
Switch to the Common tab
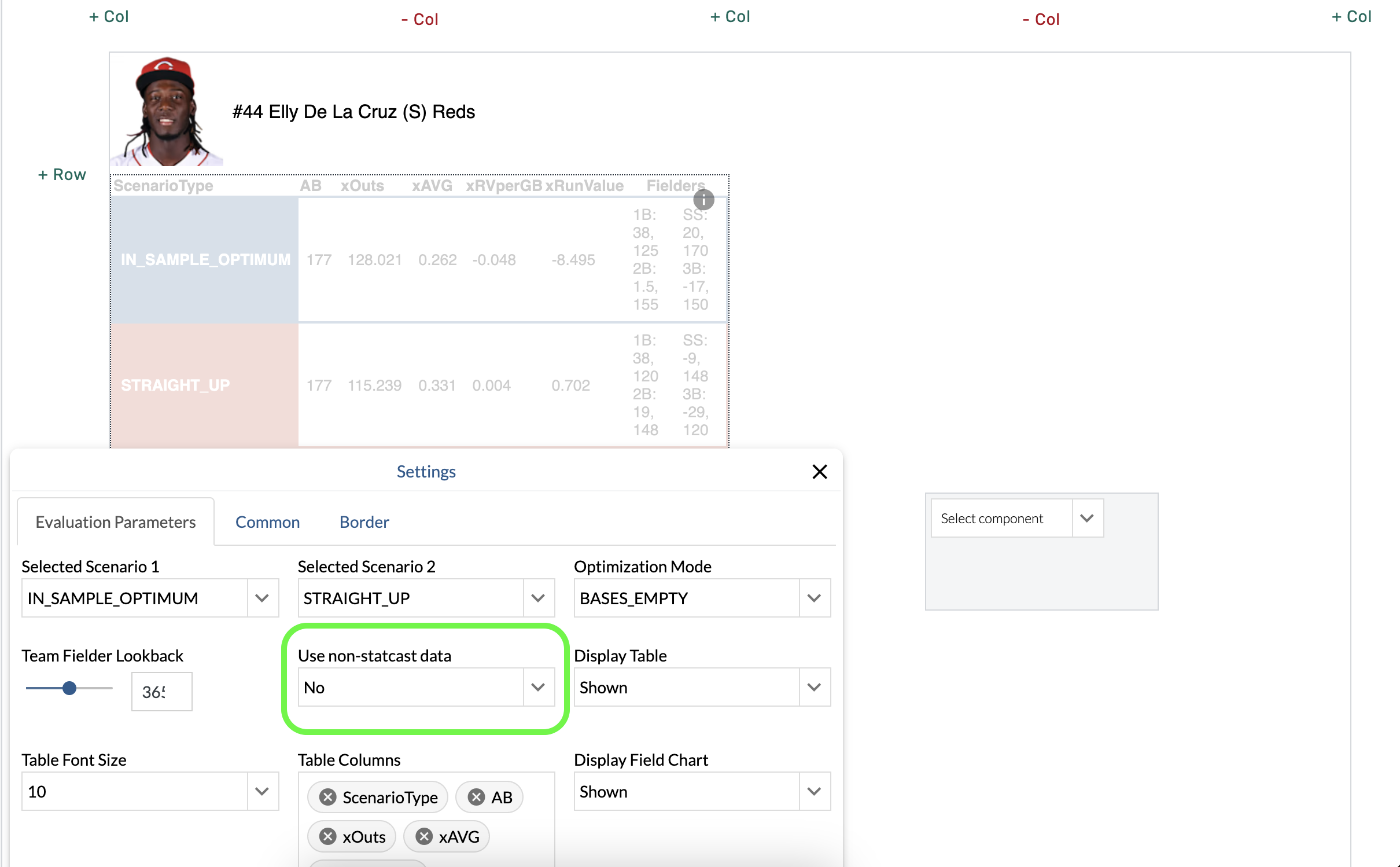[267, 521]
